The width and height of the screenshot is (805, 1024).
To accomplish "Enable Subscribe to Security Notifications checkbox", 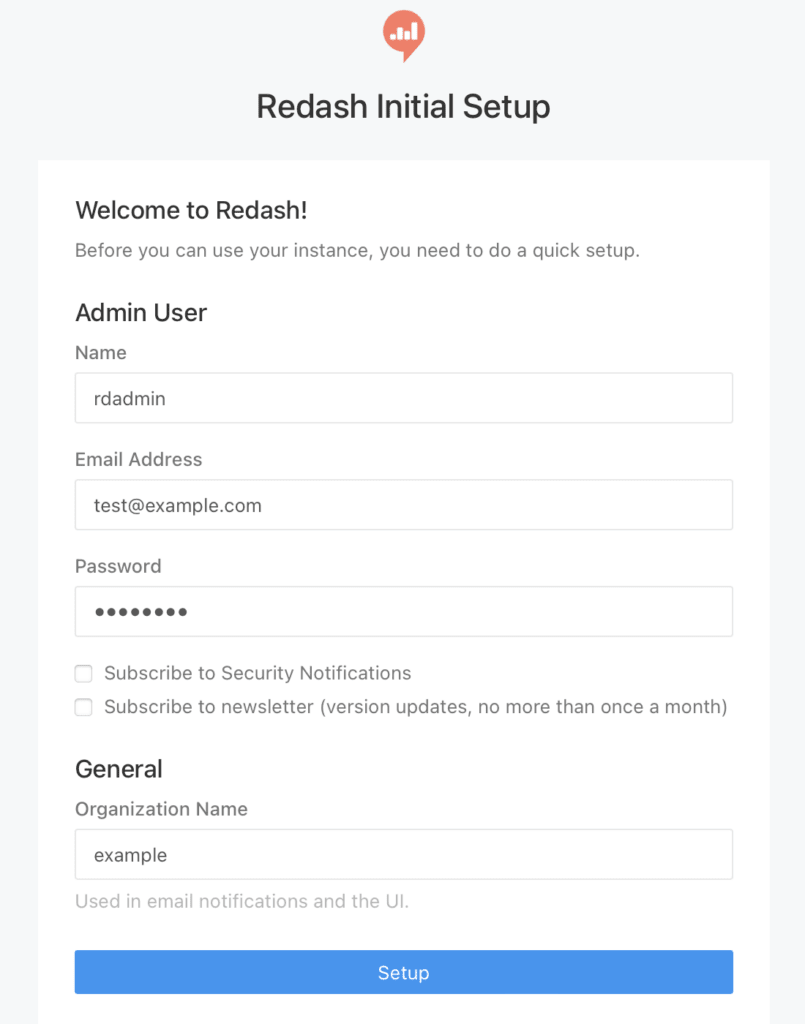I will coord(84,674).
